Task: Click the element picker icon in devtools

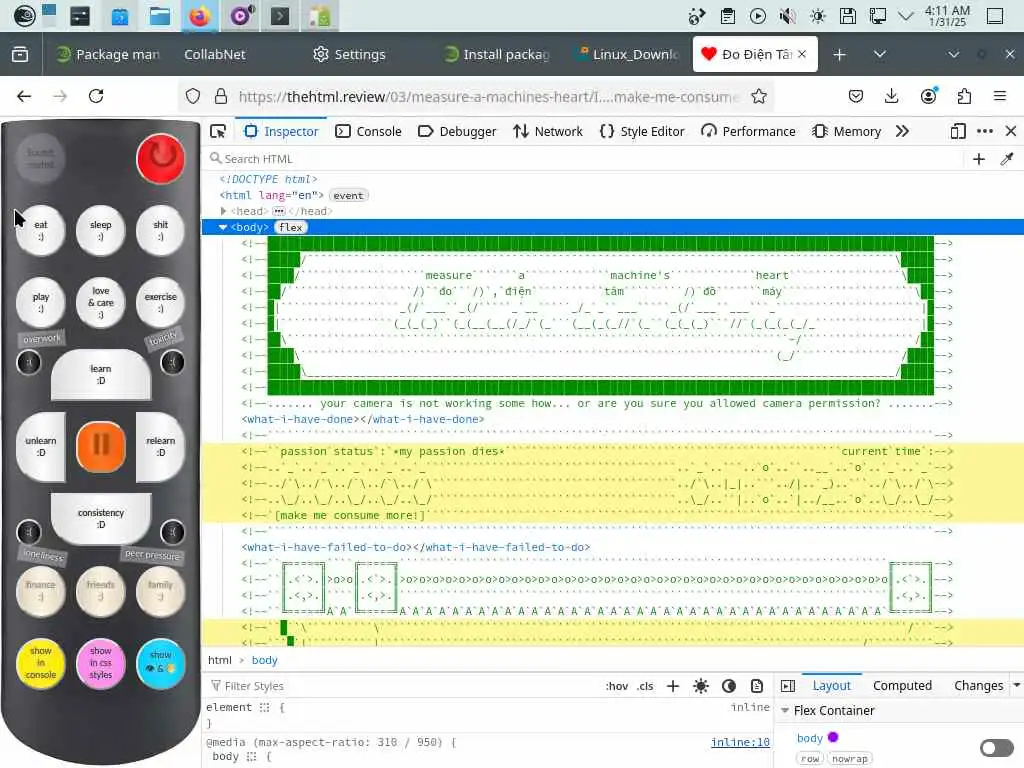Action: (218, 131)
